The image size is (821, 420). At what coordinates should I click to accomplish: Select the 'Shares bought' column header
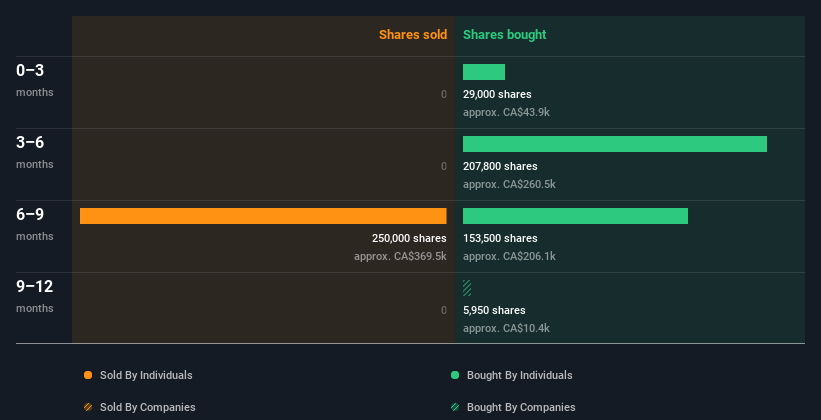tap(505, 35)
